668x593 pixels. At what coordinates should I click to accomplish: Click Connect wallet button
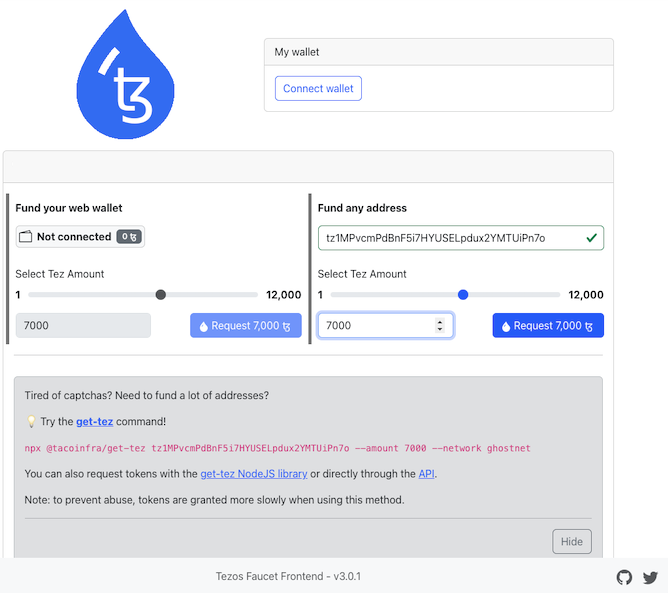pyautogui.click(x=318, y=89)
